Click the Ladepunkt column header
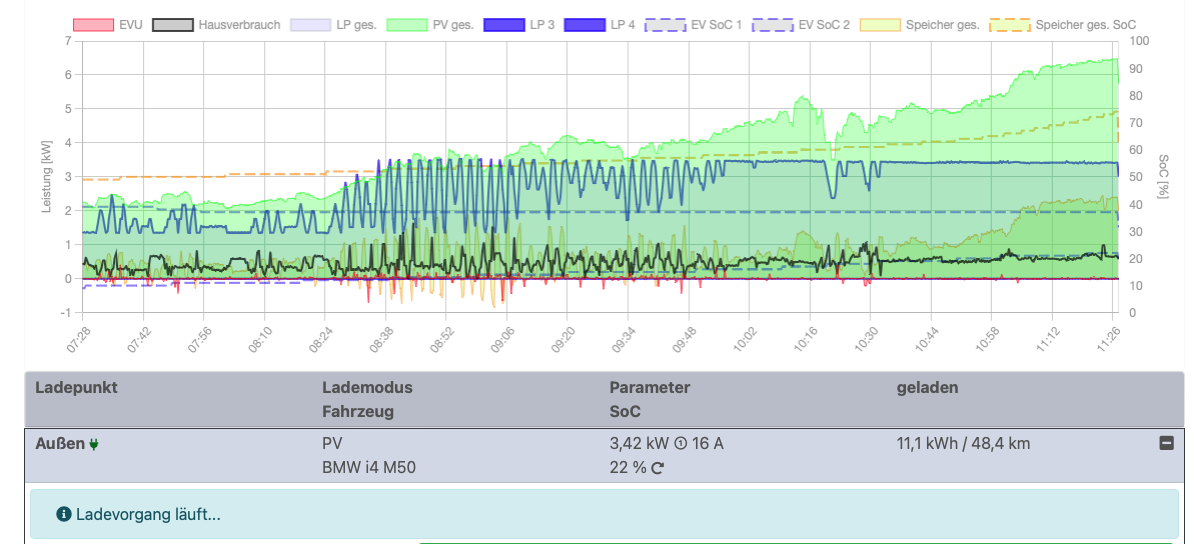Image resolution: width=1194 pixels, height=544 pixels. 76,387
